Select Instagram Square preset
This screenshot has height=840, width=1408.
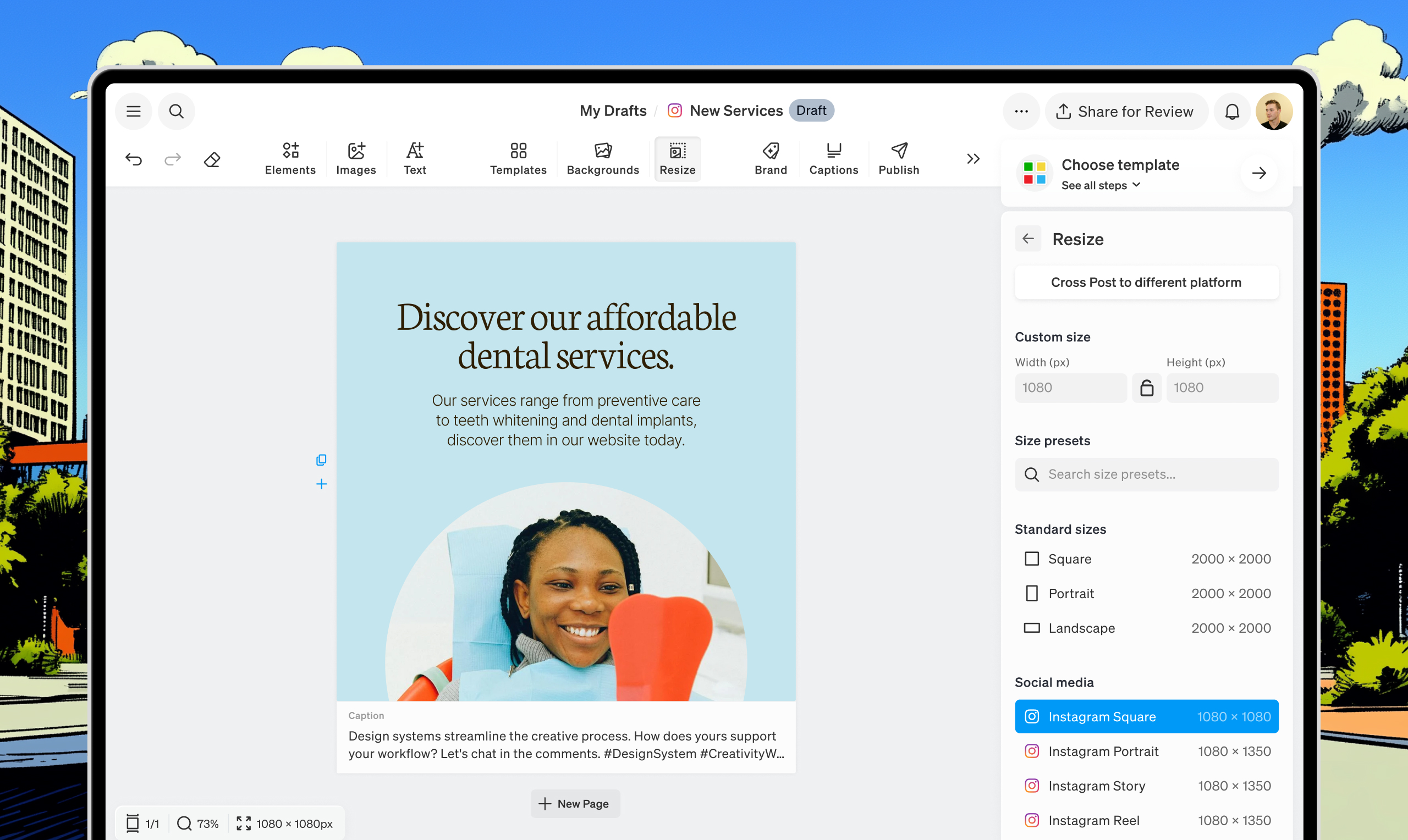click(x=1146, y=717)
